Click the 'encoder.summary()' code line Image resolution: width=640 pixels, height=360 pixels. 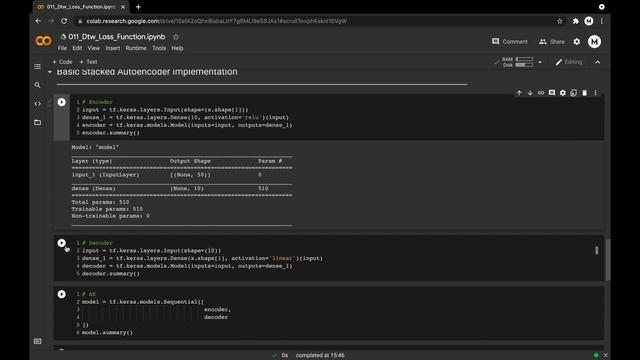111,133
